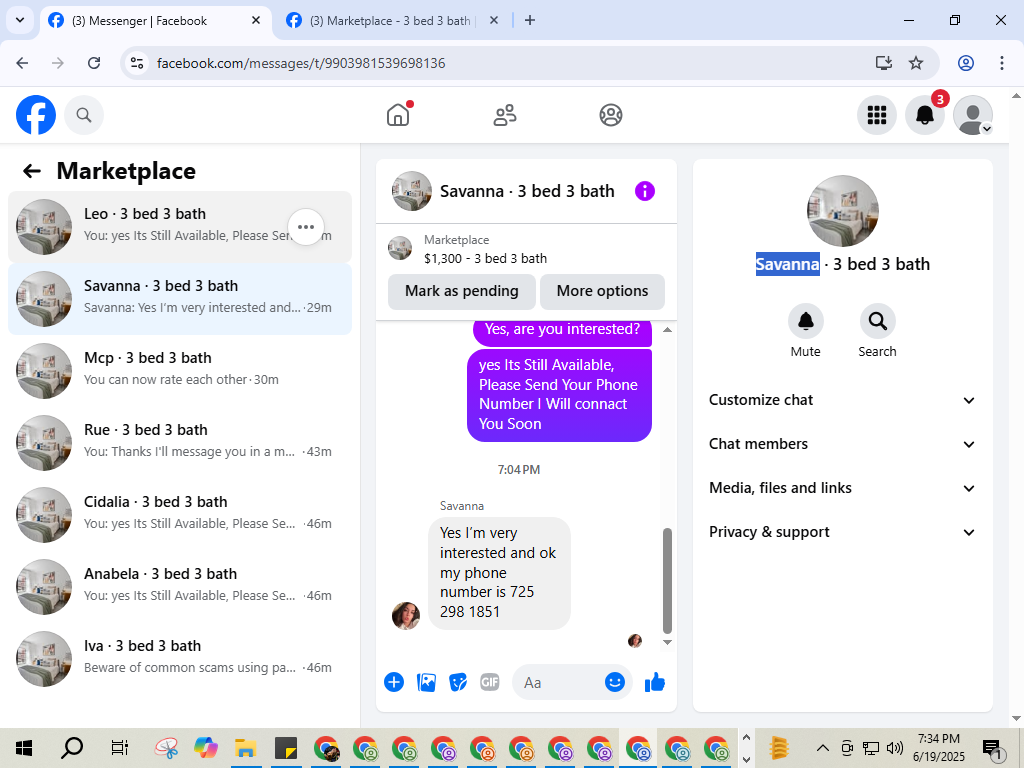Viewport: 1024px width, 768px height.
Task: Open three-dot options on Leo conversation
Action: pyautogui.click(x=306, y=227)
